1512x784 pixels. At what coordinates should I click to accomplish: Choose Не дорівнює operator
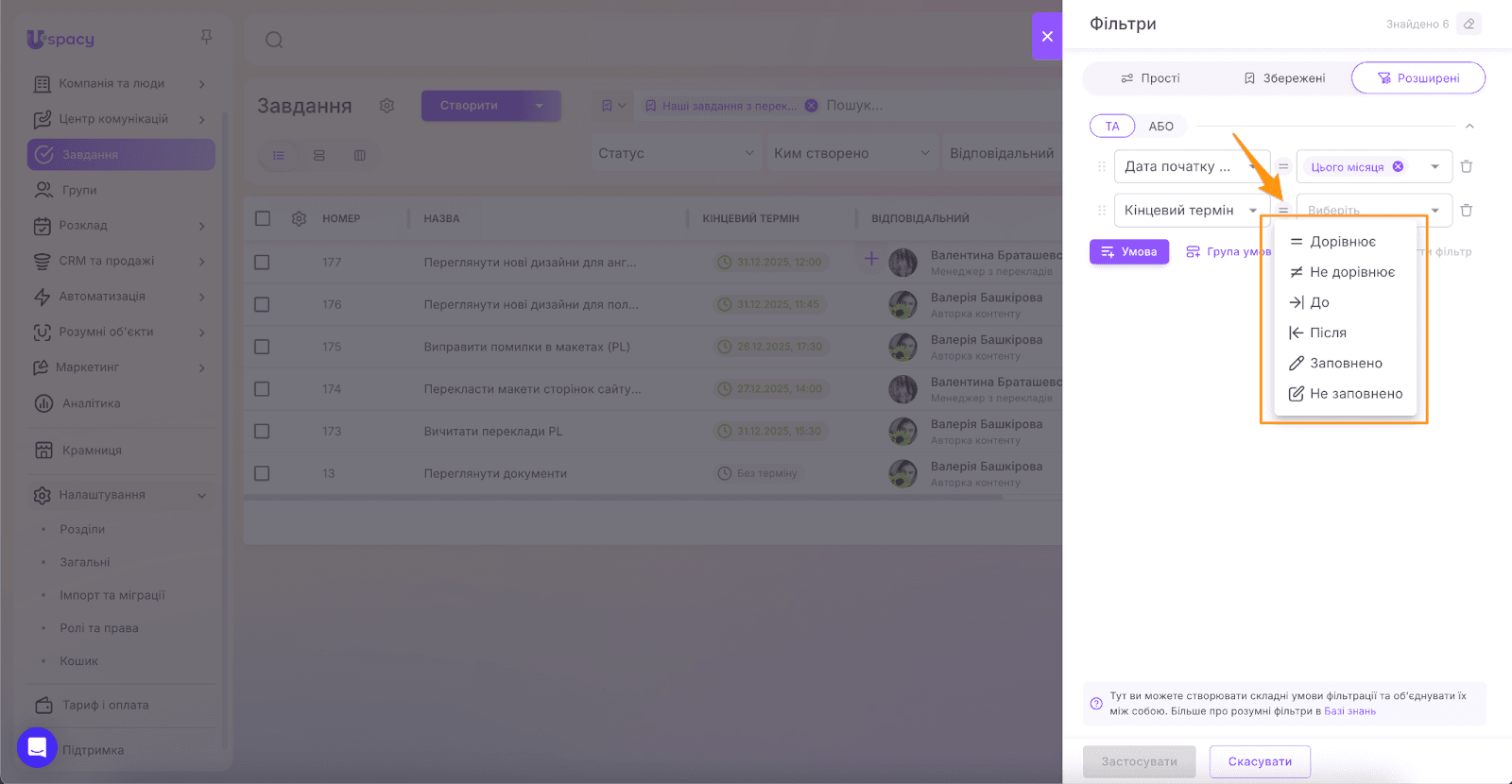[x=1344, y=272]
